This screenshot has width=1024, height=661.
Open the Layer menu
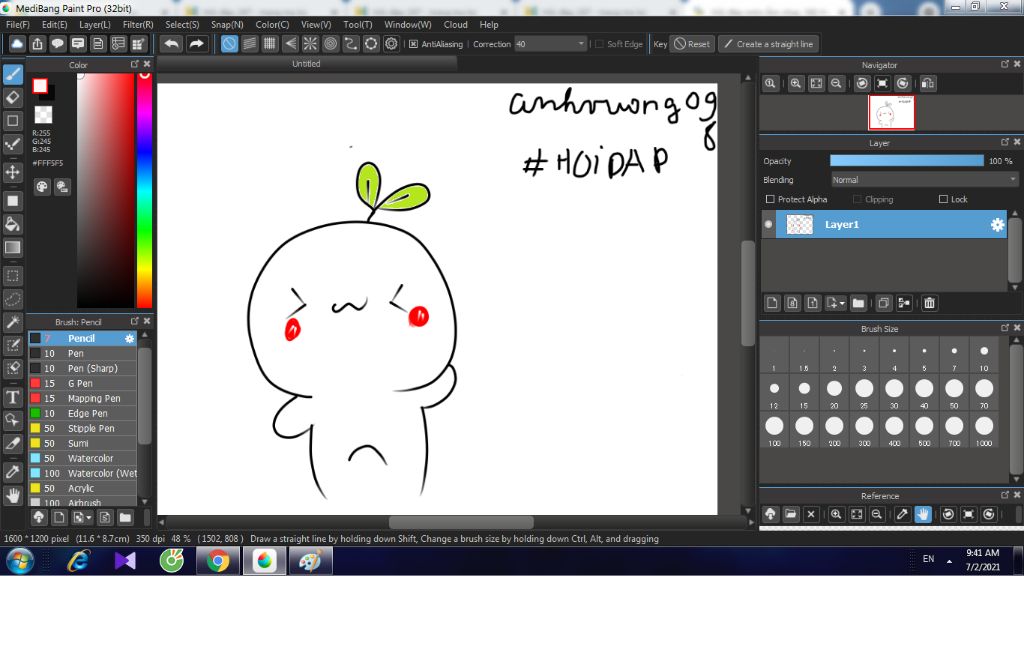click(x=95, y=24)
